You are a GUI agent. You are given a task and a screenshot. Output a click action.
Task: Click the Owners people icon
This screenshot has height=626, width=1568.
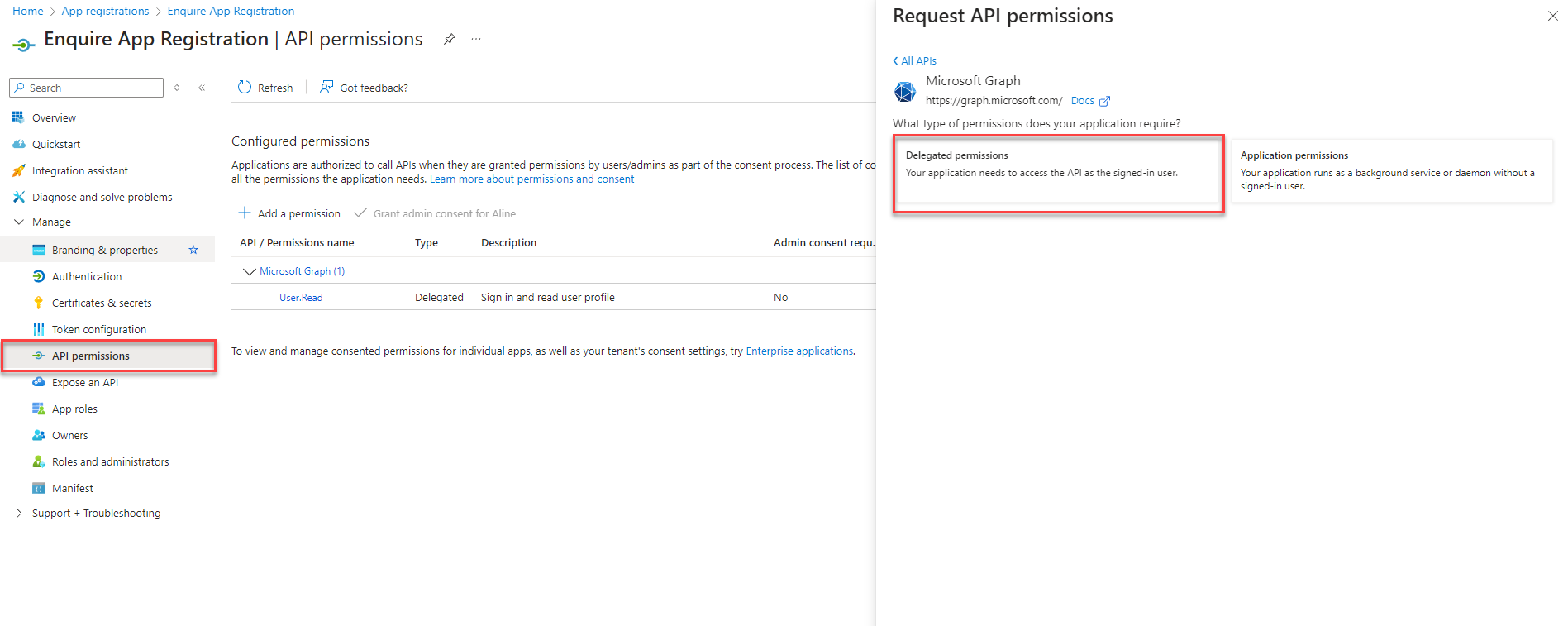pyautogui.click(x=38, y=435)
